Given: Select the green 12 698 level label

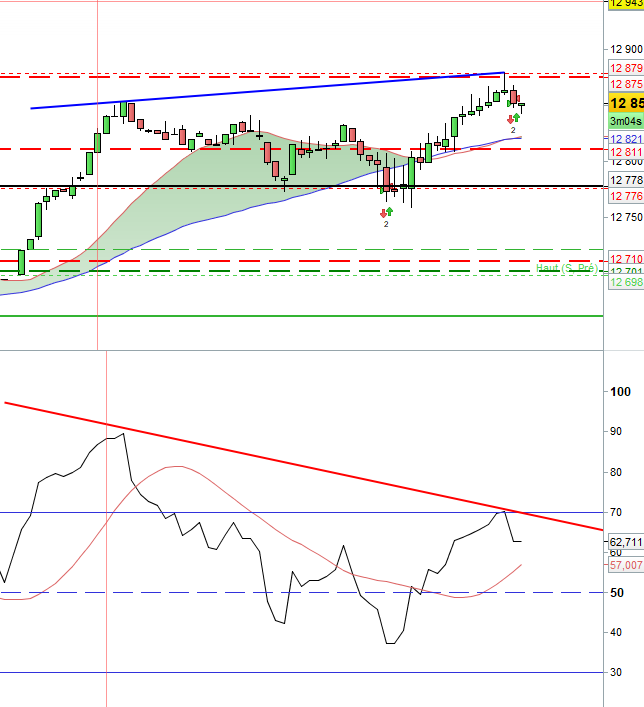Looking at the screenshot, I should 626,282.
